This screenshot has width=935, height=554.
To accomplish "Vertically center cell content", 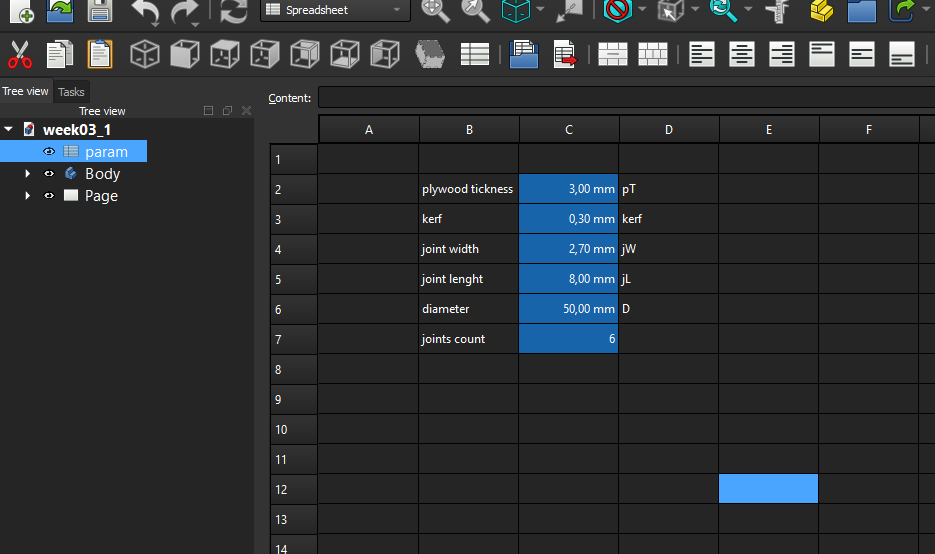I will (x=862, y=54).
